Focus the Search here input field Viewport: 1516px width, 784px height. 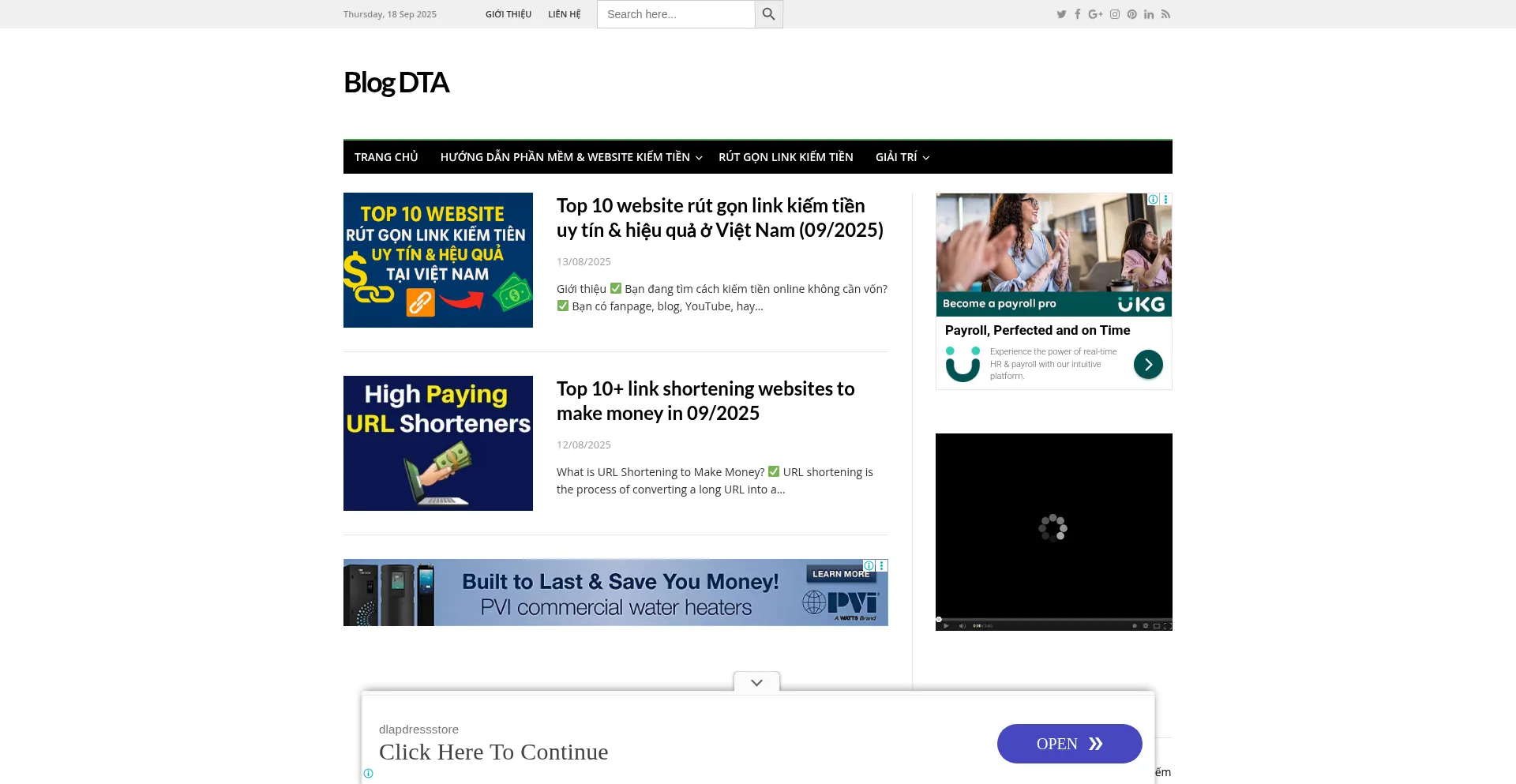tap(676, 14)
